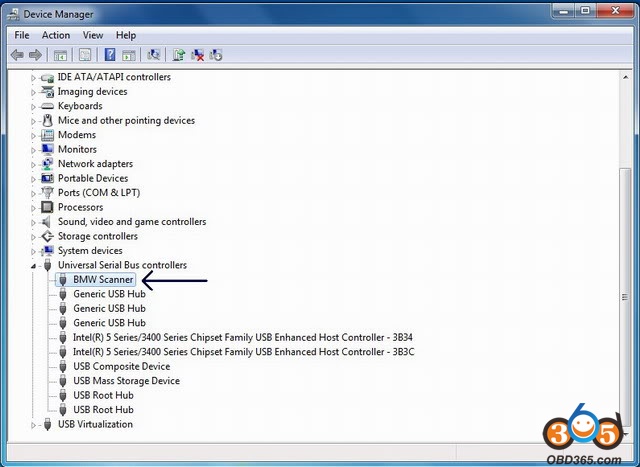Click the Back arrow toolbar icon
This screenshot has width=640, height=467.
click(17, 55)
